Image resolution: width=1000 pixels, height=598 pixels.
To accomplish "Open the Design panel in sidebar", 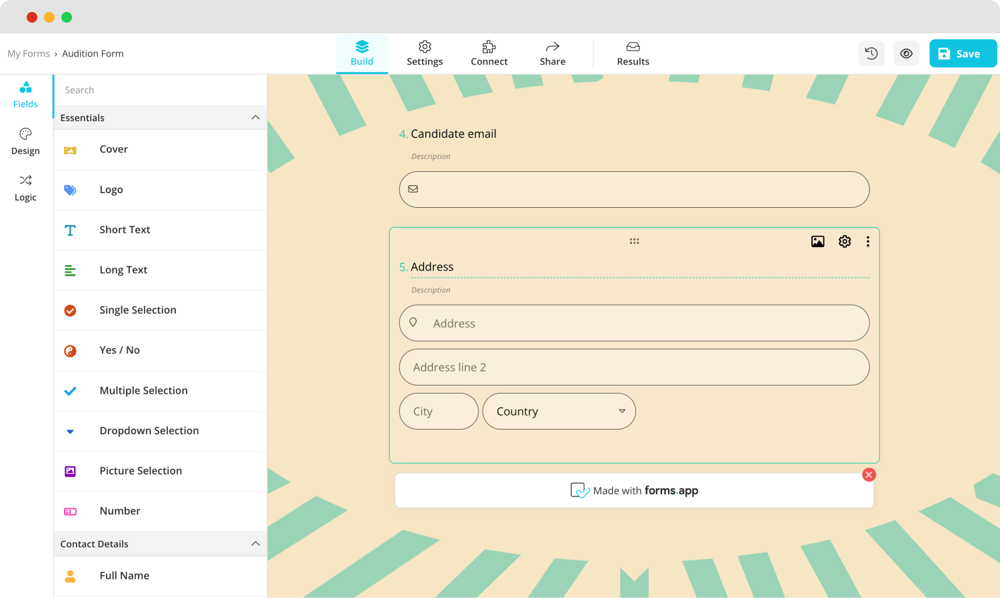I will pos(25,141).
